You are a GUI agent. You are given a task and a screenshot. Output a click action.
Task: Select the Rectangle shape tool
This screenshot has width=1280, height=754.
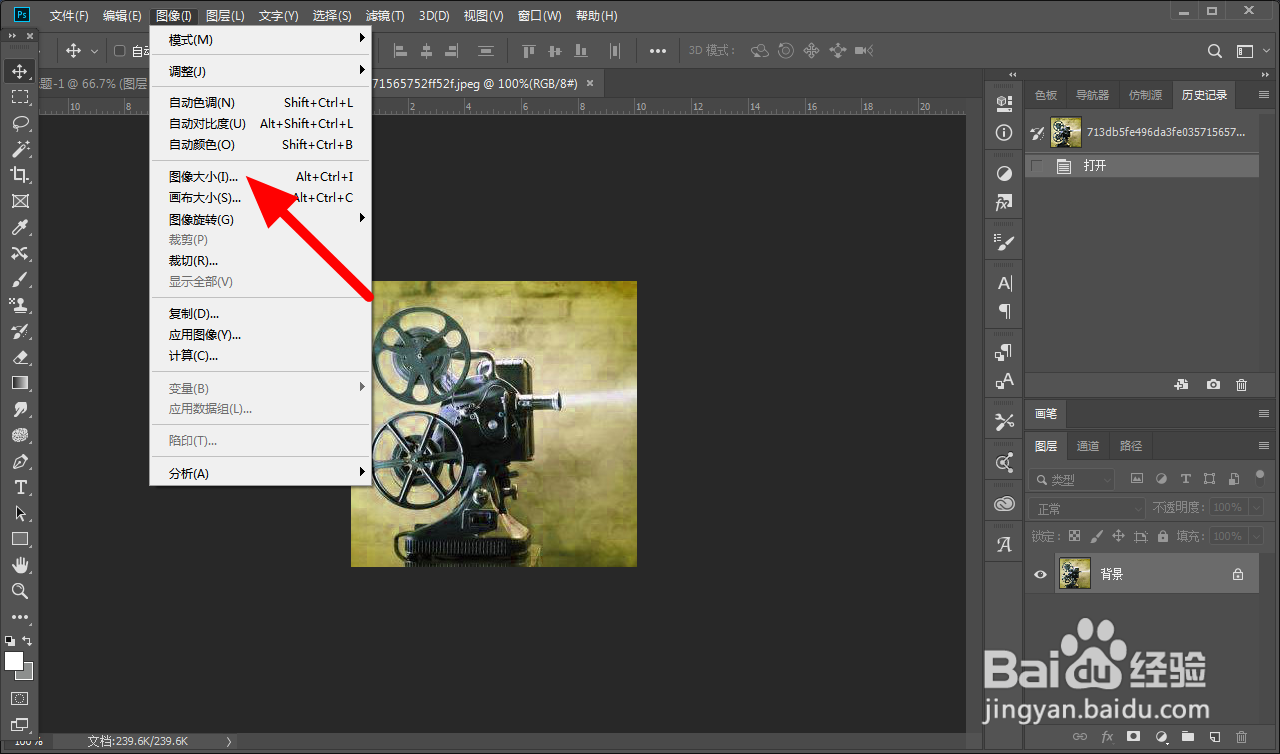coord(20,539)
